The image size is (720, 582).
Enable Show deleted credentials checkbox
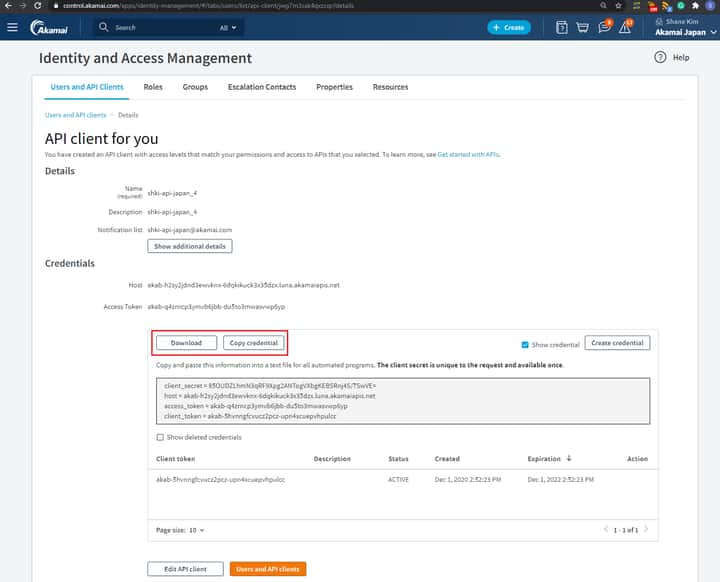coord(161,437)
